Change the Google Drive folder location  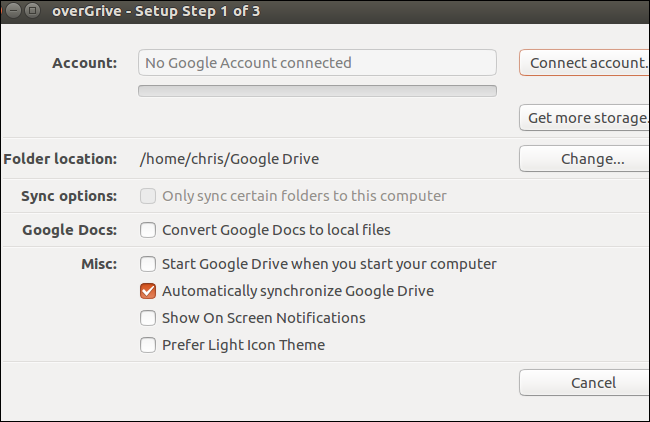[584, 158]
